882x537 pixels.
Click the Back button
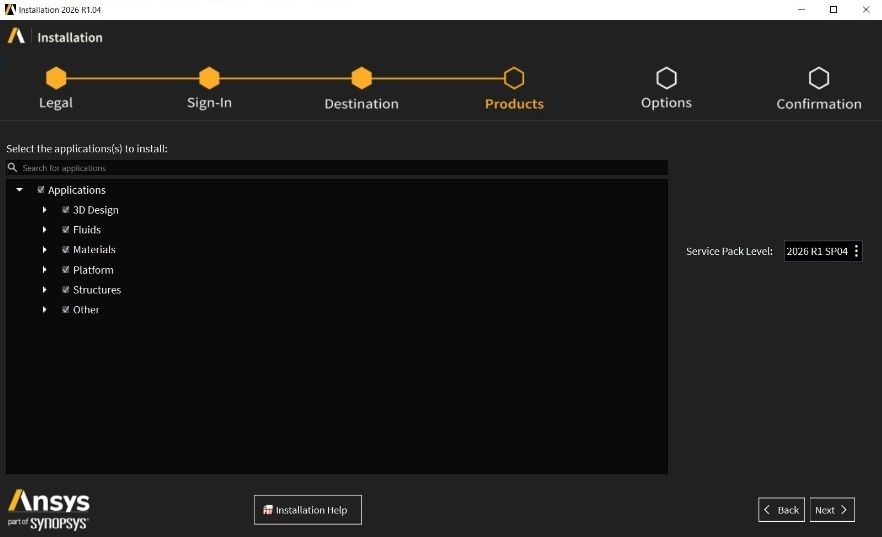pyautogui.click(x=781, y=510)
